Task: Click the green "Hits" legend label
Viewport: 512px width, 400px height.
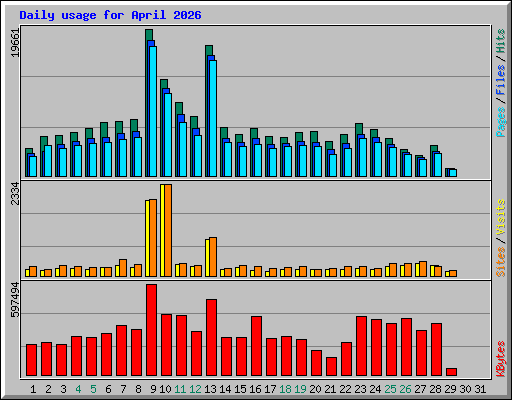Action: pyautogui.click(x=501, y=41)
